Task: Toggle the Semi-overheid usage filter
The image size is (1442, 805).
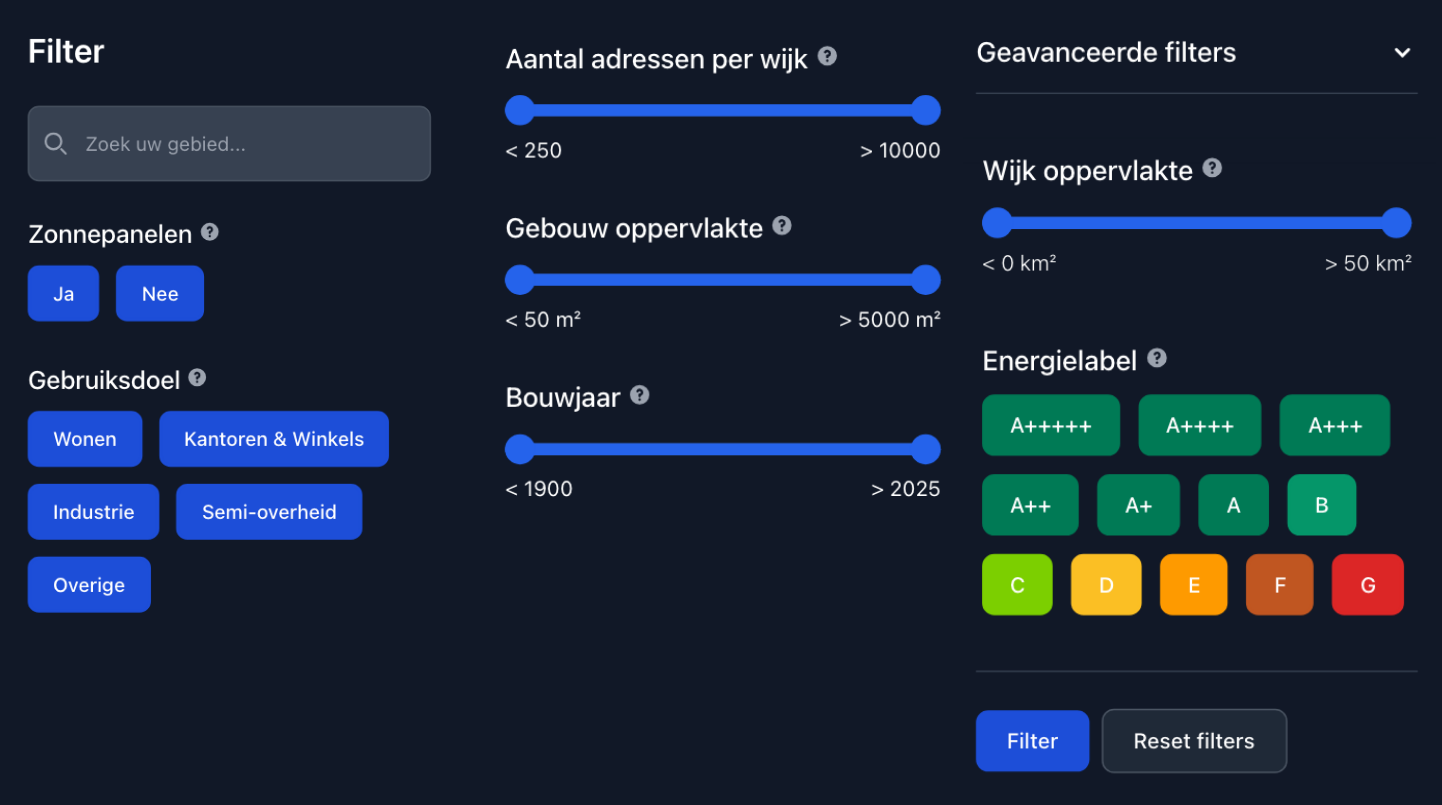Action: 269,512
